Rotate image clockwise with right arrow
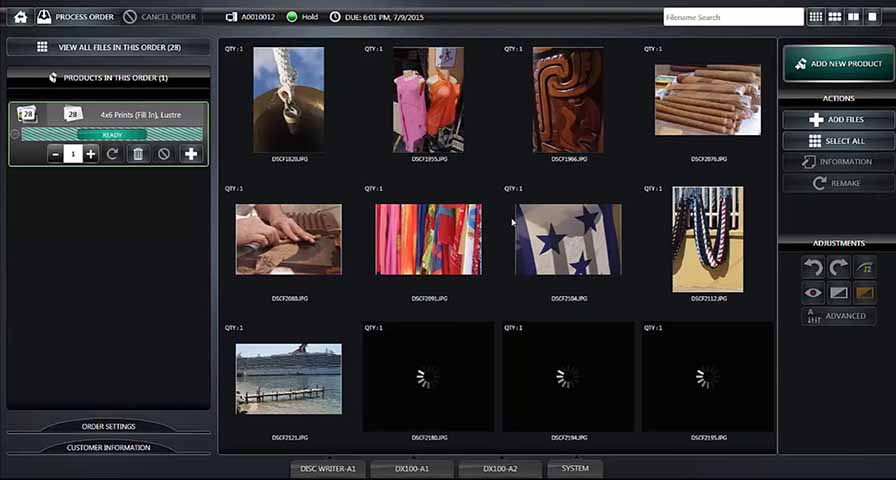 839,267
